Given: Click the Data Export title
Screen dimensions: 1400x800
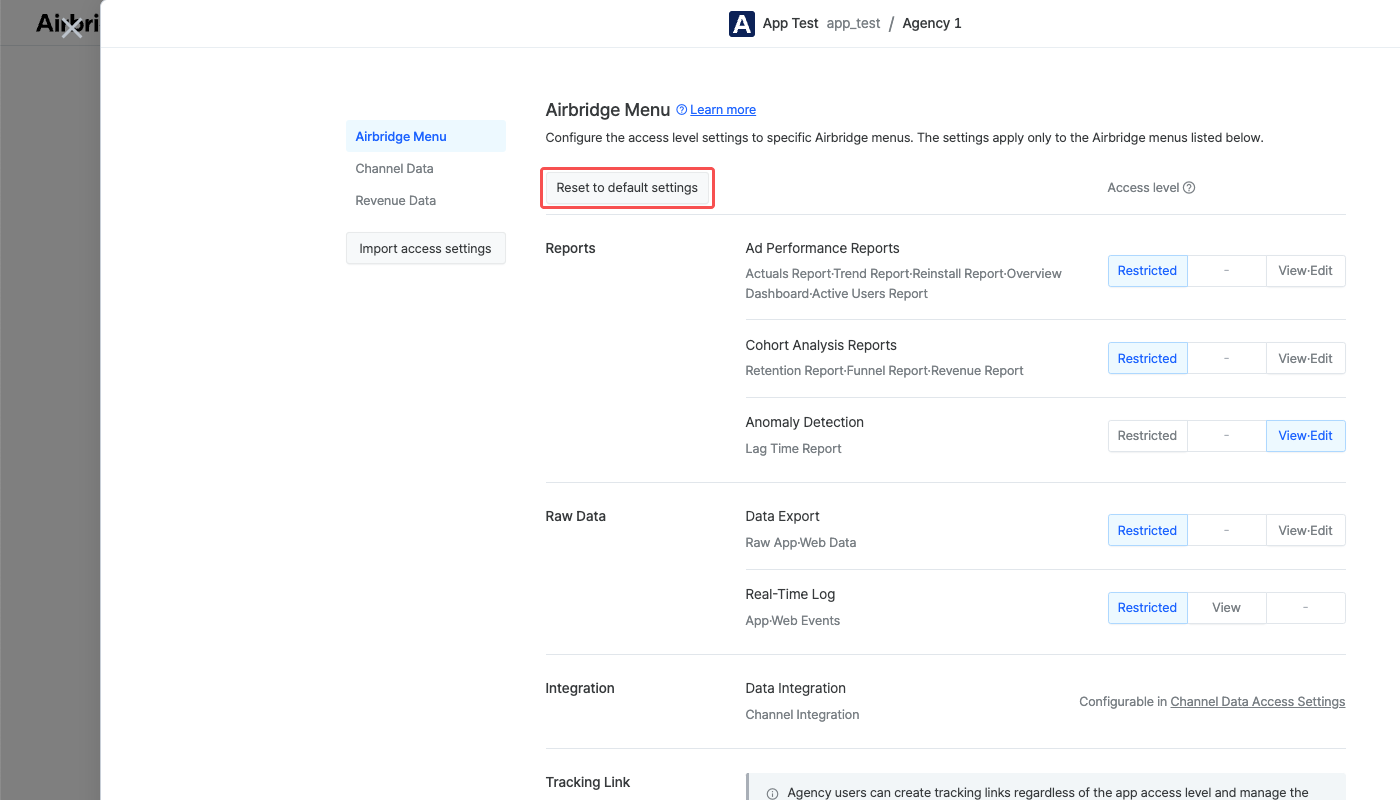Looking at the screenshot, I should [782, 516].
